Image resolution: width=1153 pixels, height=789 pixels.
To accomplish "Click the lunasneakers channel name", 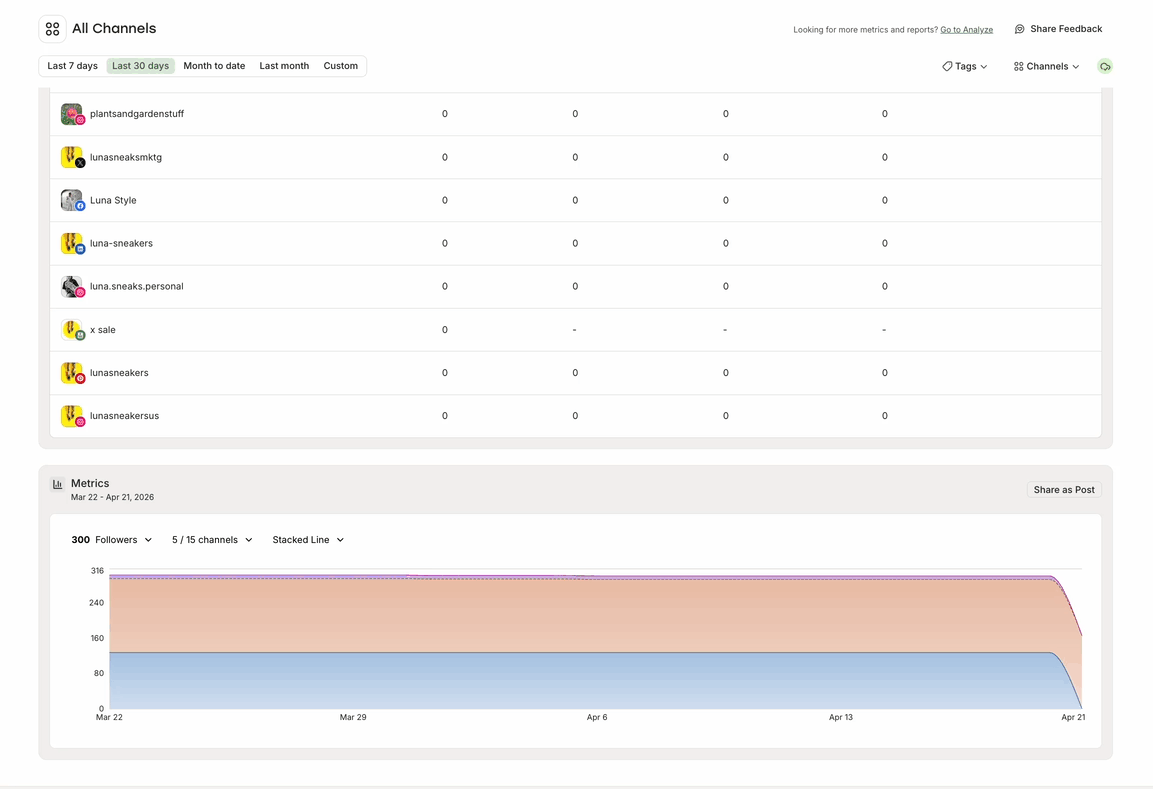I will (x=119, y=373).
